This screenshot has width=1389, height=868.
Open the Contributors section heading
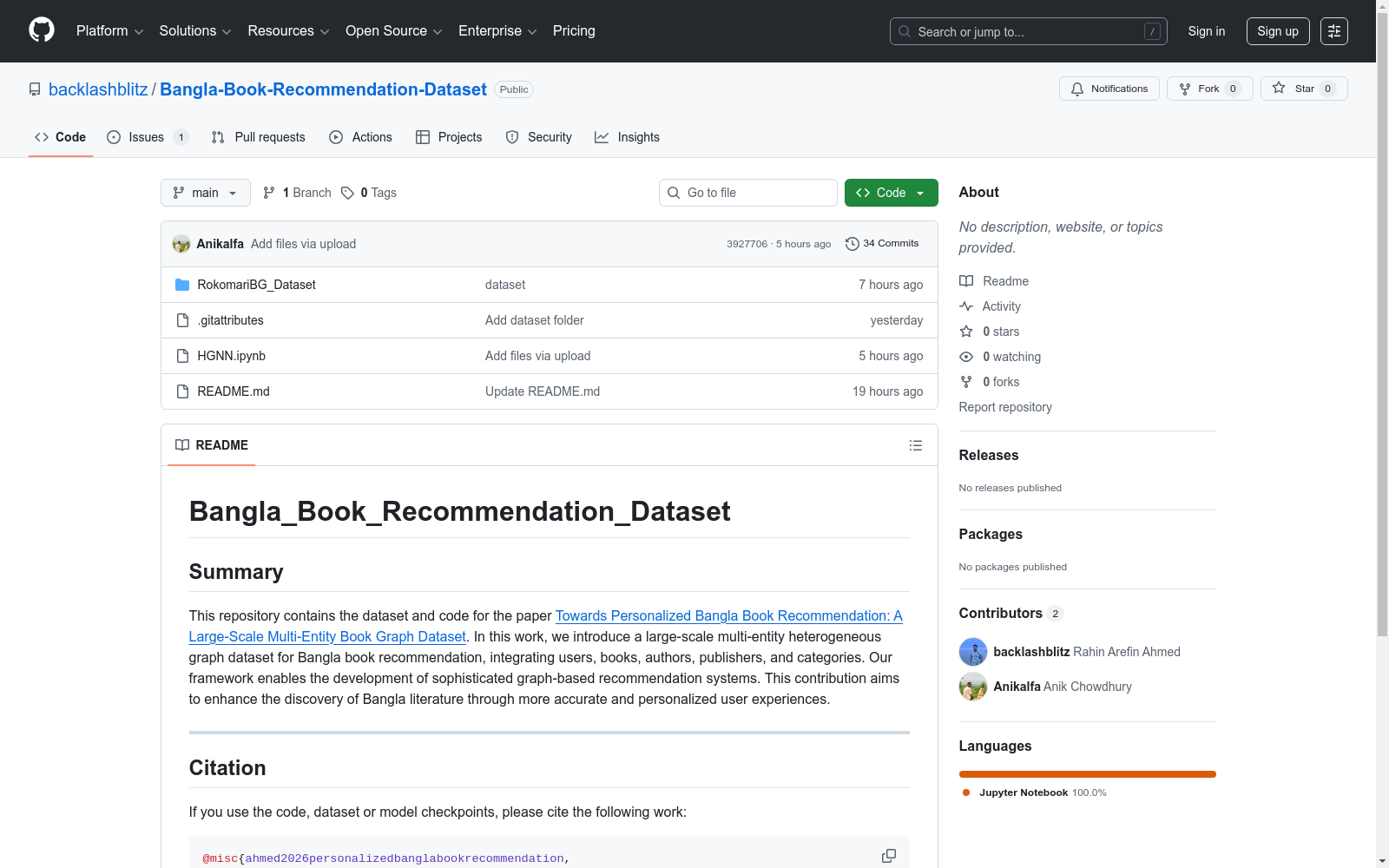[1001, 613]
